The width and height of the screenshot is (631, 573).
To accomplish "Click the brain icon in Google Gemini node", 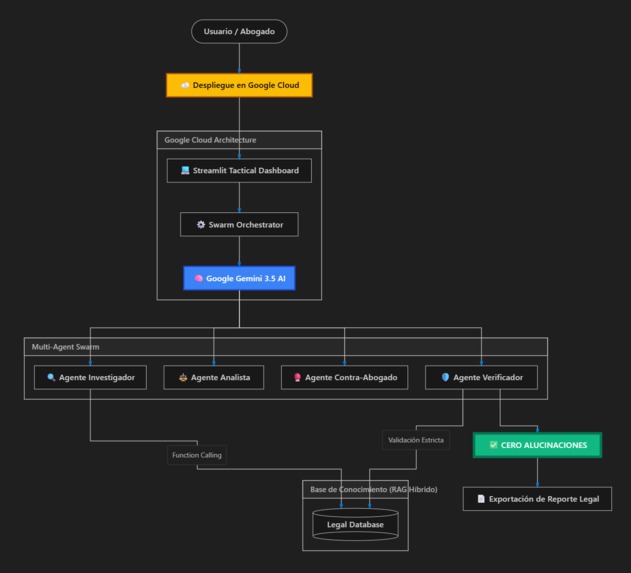I will [198, 278].
